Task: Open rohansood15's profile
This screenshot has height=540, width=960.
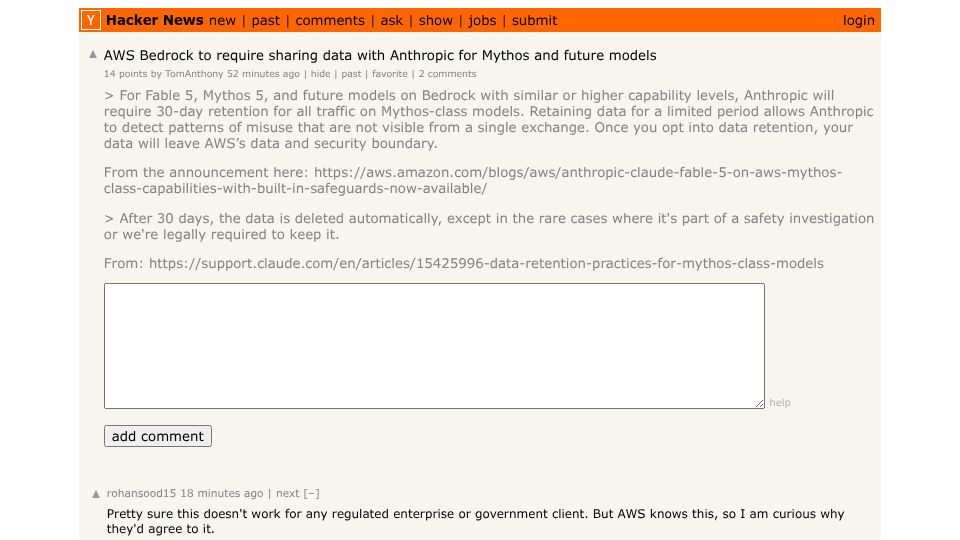Action: [141, 493]
